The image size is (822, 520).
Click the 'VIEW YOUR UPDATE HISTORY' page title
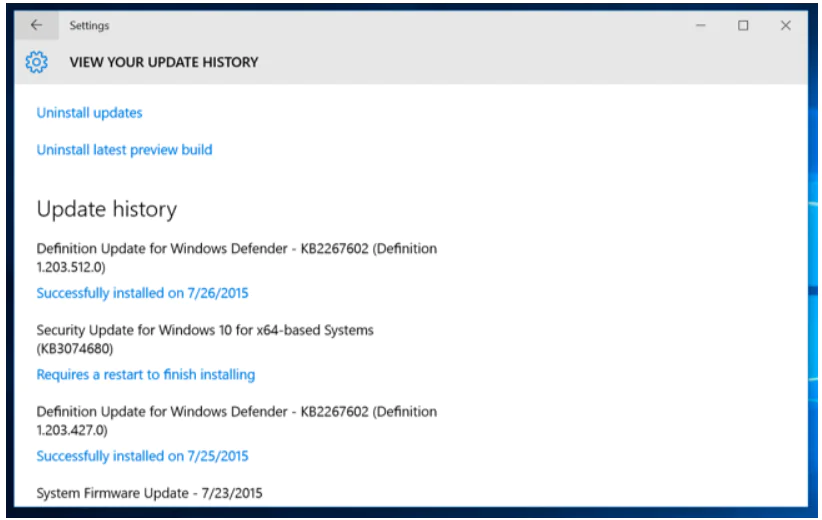coord(163,62)
